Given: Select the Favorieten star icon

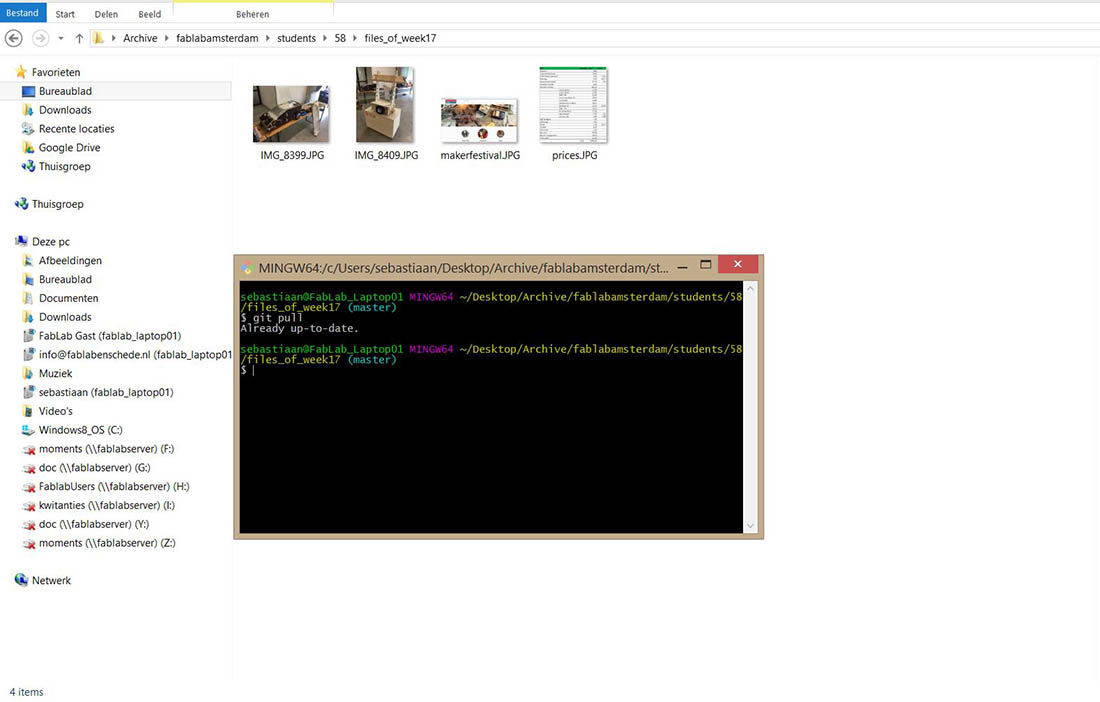Looking at the screenshot, I should click(21, 72).
